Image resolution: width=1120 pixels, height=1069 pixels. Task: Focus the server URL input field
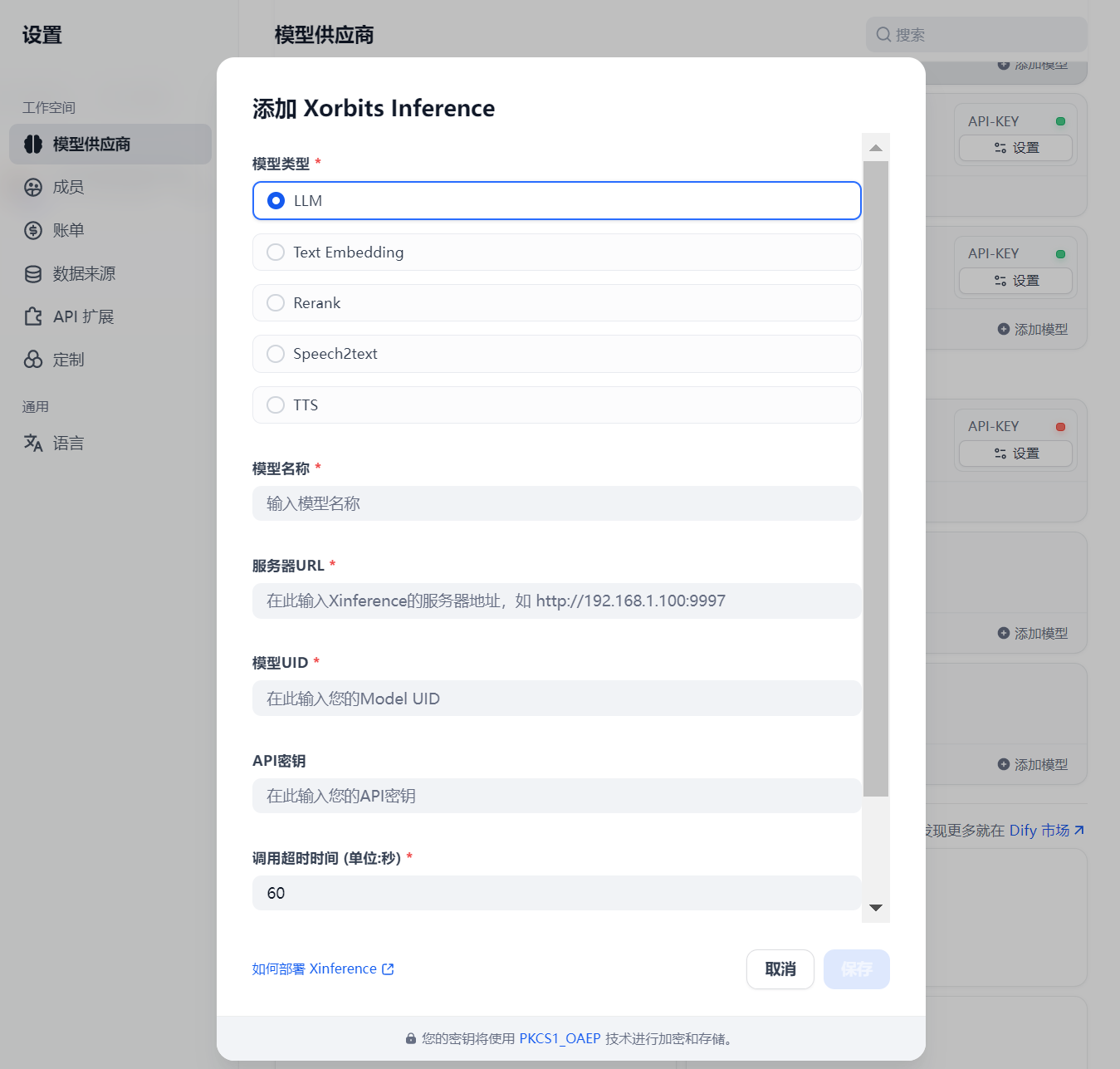coord(556,601)
